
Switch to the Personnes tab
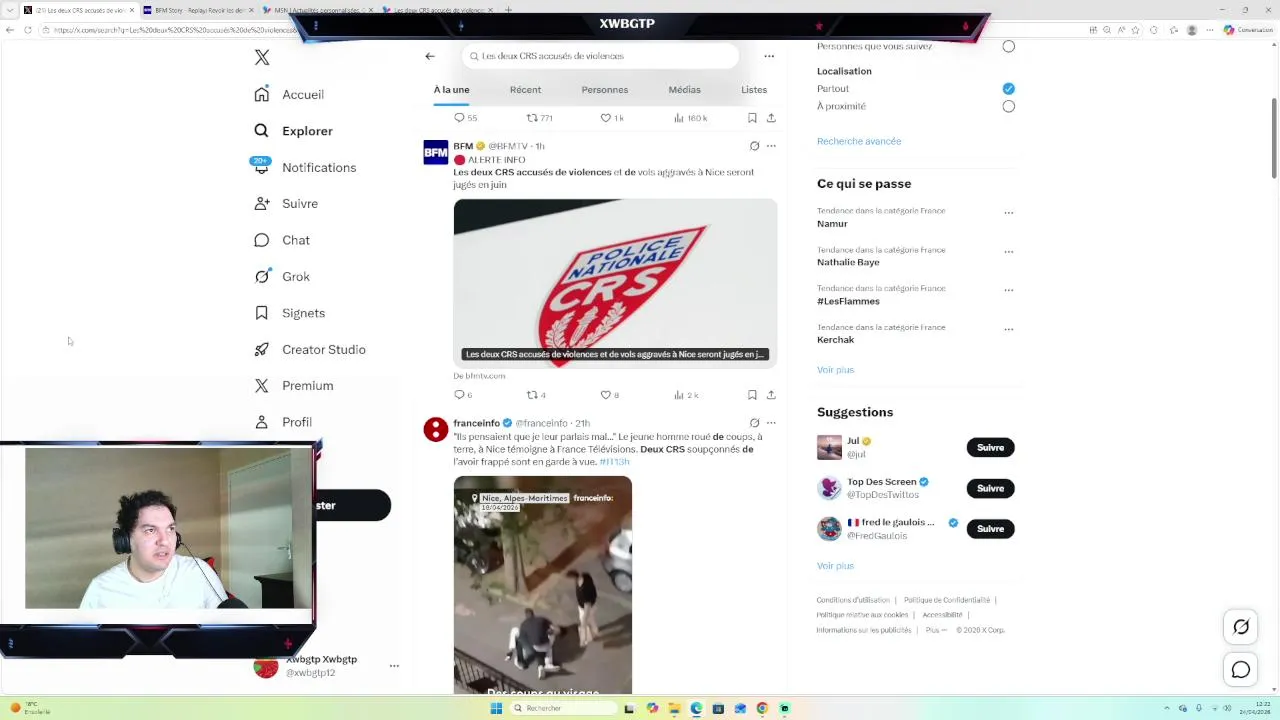pyautogui.click(x=605, y=90)
